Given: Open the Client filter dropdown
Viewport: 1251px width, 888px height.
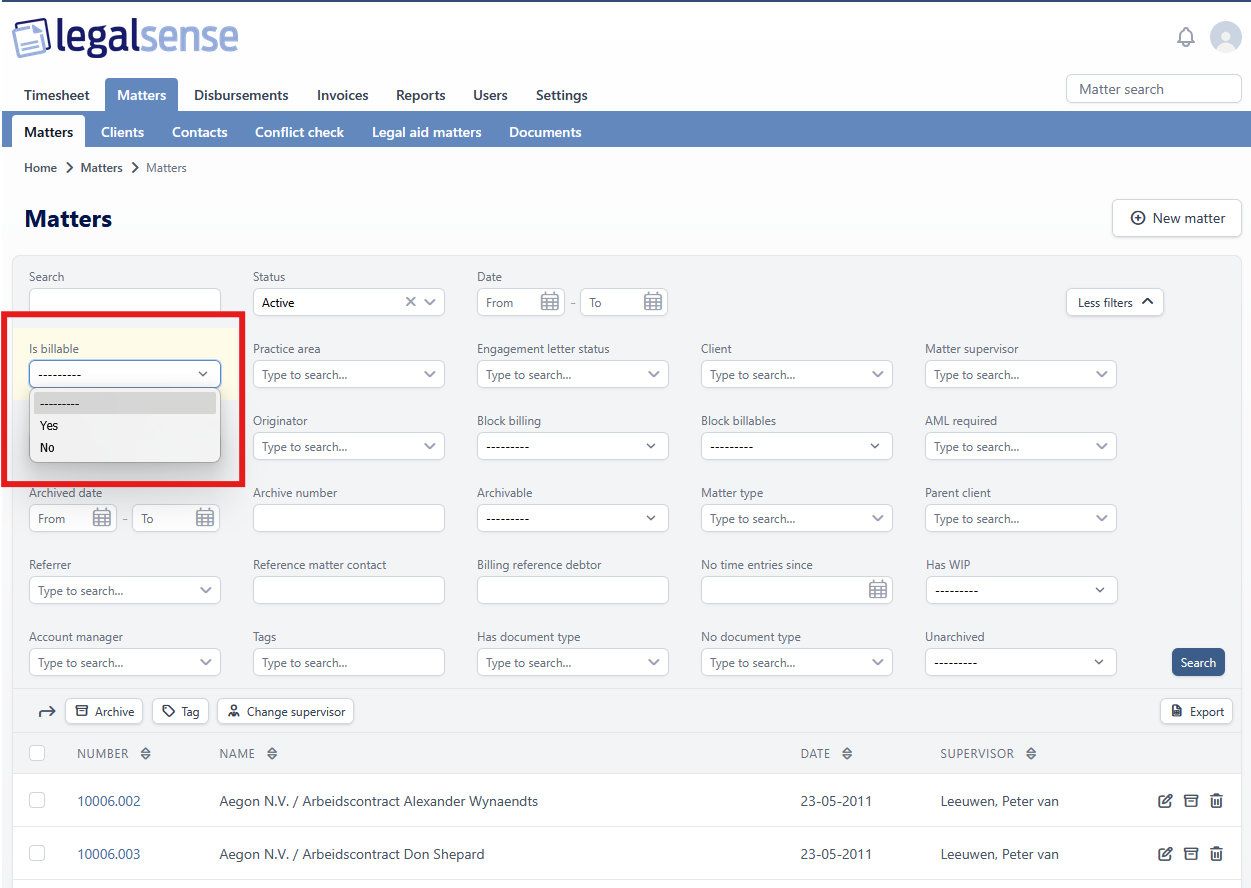Looking at the screenshot, I should click(797, 375).
